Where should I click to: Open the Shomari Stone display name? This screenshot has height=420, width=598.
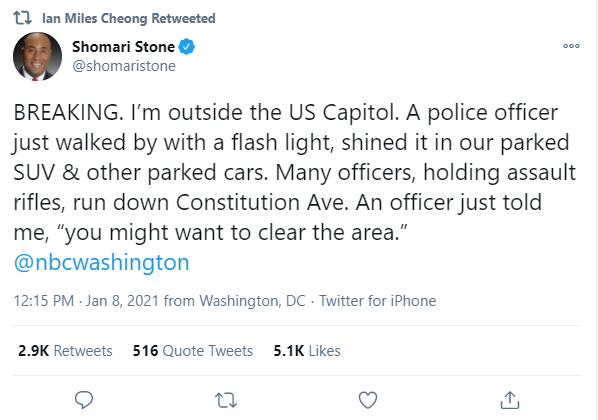point(123,47)
